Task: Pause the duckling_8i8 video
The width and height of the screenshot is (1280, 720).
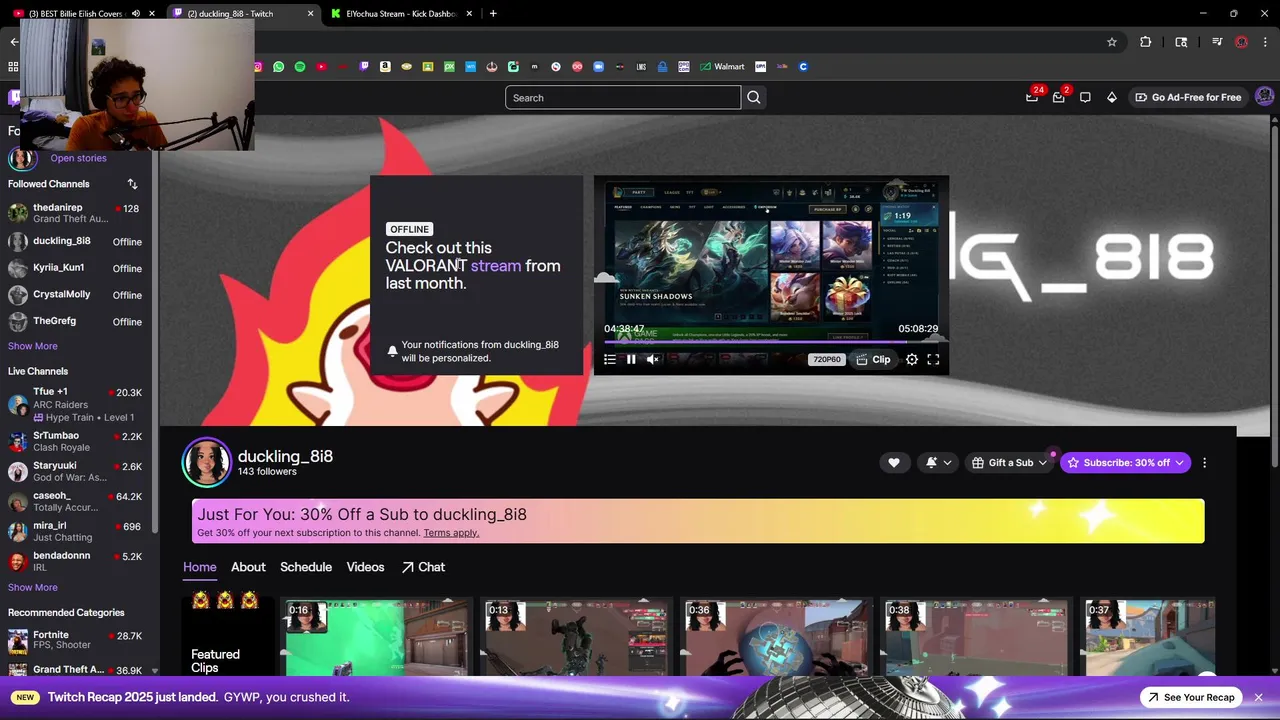Action: coord(631,360)
